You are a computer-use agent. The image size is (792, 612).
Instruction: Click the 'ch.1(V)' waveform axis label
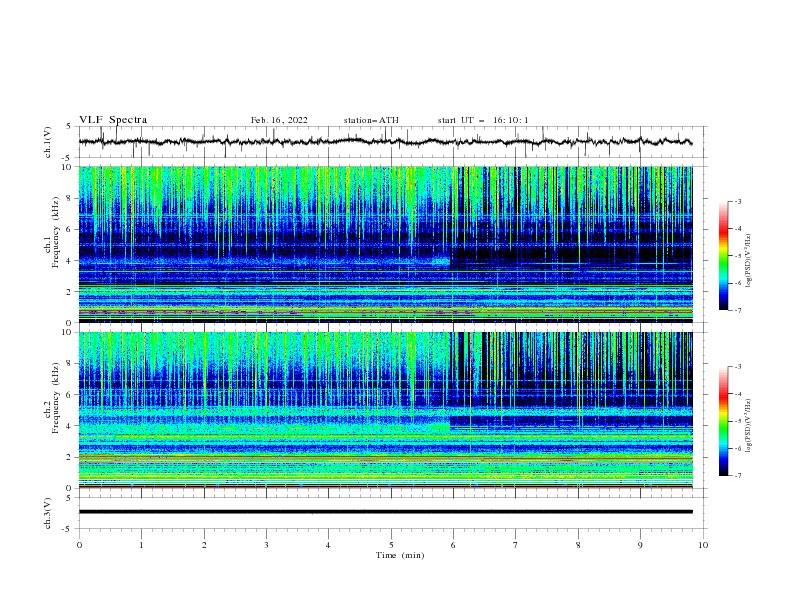48,142
